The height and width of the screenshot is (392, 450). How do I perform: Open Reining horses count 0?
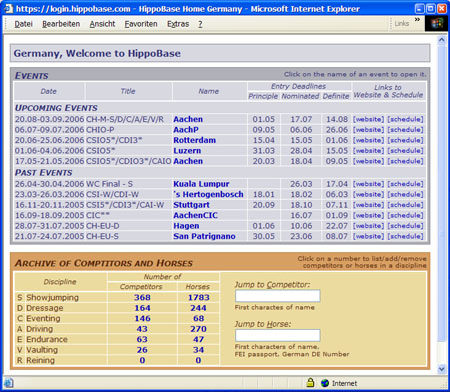(198, 360)
